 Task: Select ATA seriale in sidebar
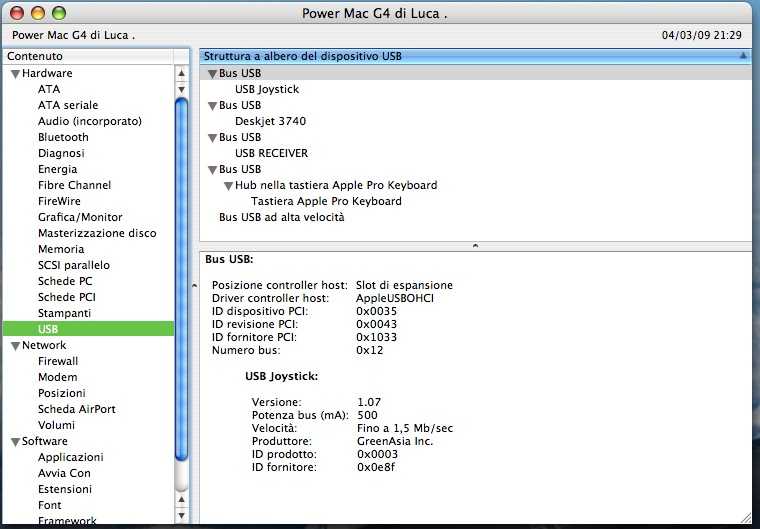pyautogui.click(x=68, y=105)
